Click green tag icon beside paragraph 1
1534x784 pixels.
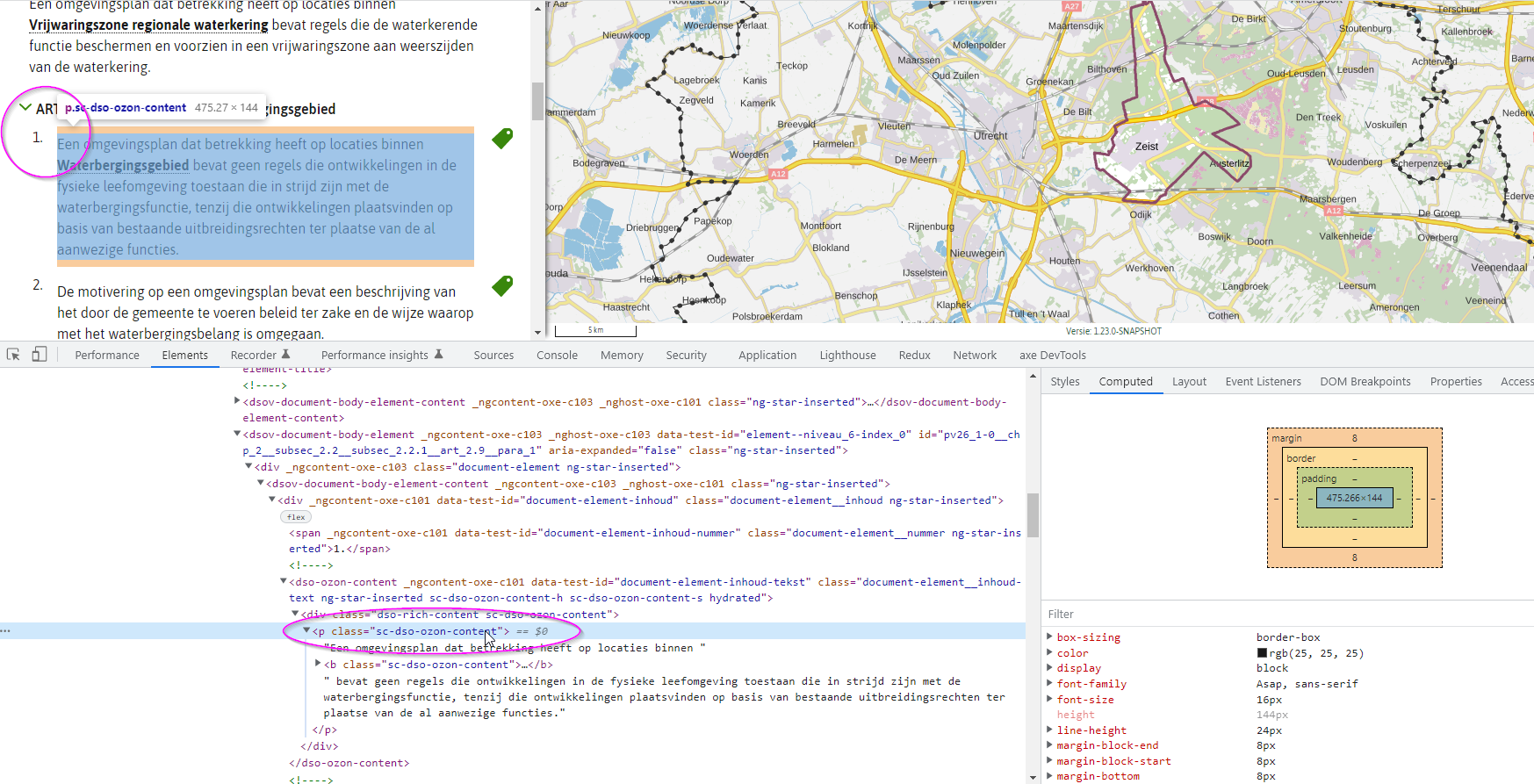(502, 139)
